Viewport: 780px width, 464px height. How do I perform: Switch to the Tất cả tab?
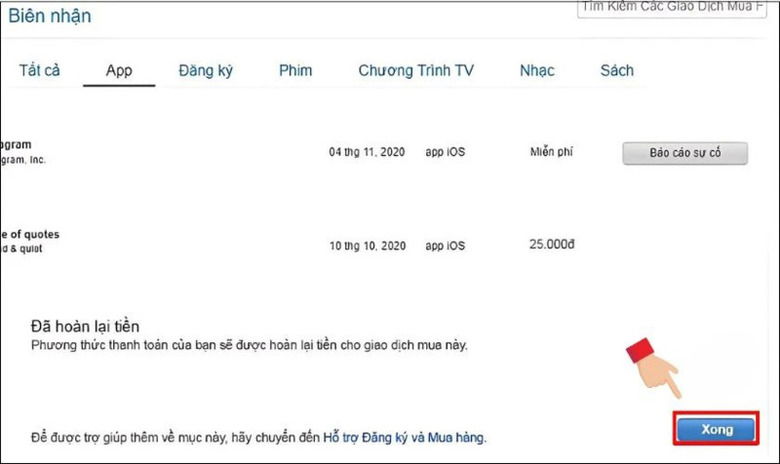(x=40, y=70)
